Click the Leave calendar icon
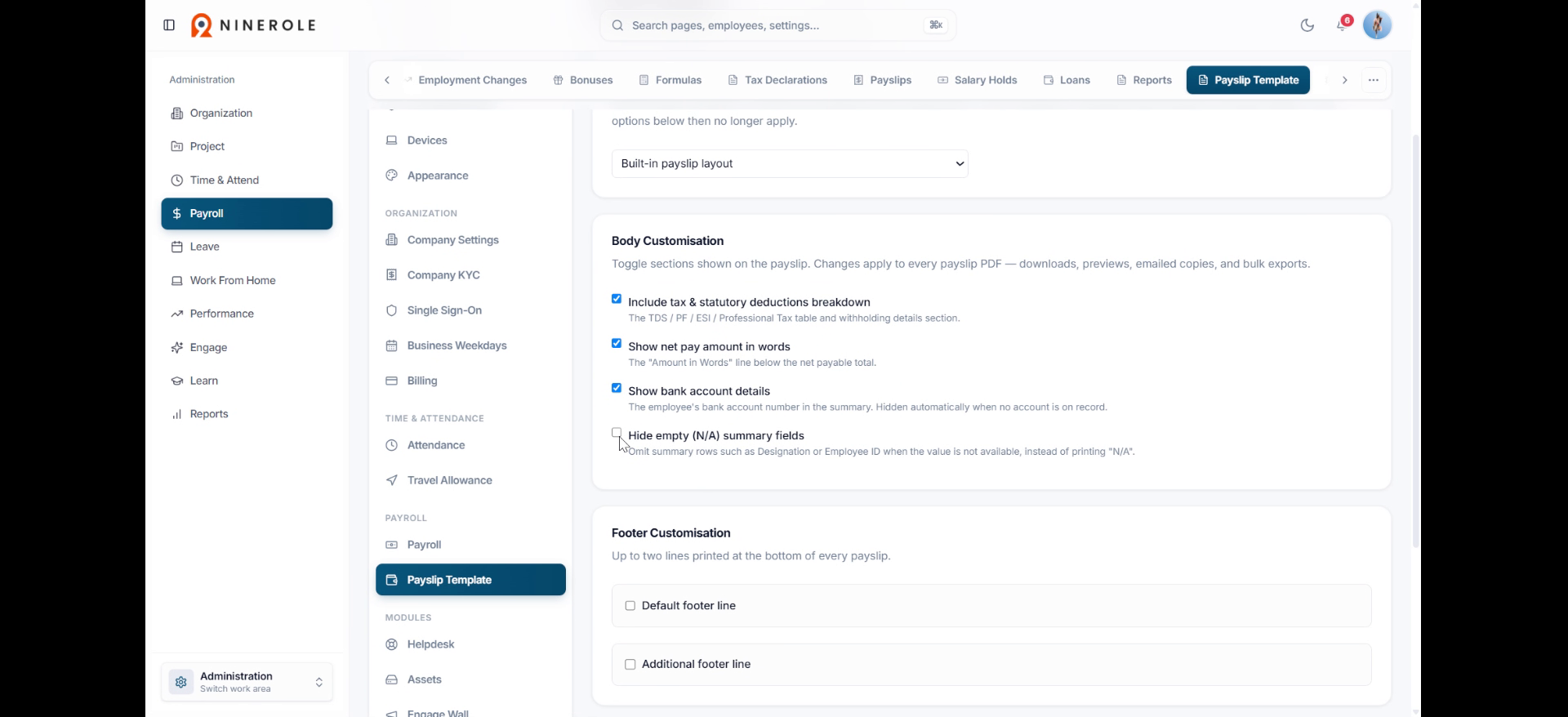Screen dimensions: 1568x717 (x=176, y=247)
